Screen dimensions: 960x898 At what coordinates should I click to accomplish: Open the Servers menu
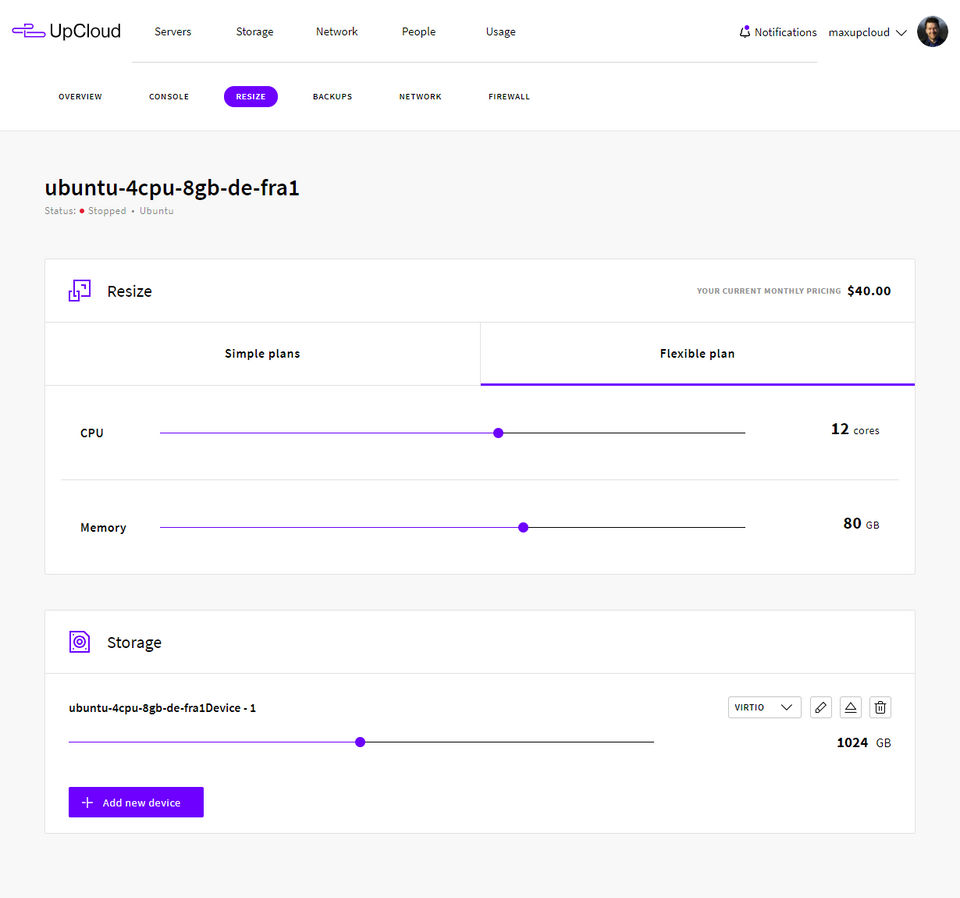(173, 31)
